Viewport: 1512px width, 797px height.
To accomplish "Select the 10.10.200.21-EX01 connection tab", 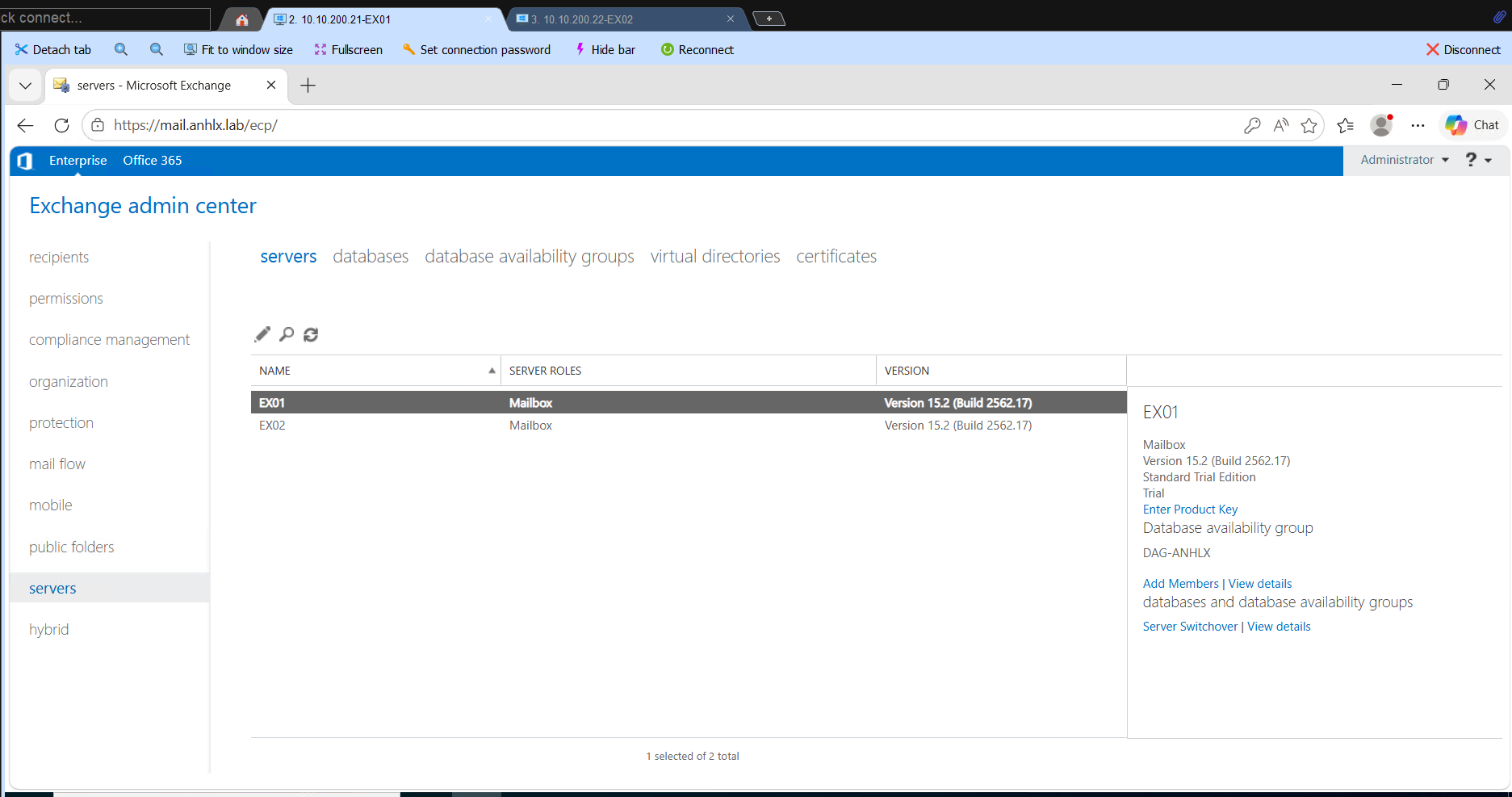I will click(383, 19).
